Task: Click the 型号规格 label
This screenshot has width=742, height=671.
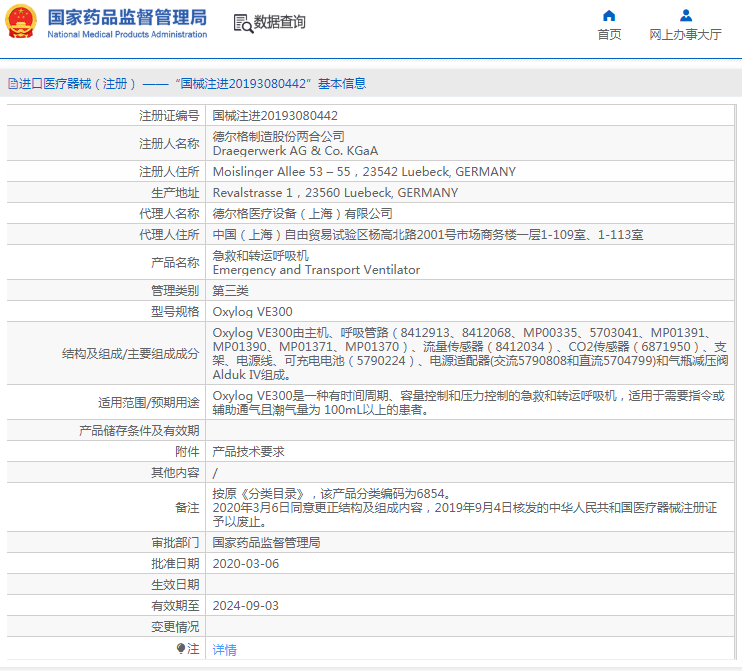Action: point(175,311)
